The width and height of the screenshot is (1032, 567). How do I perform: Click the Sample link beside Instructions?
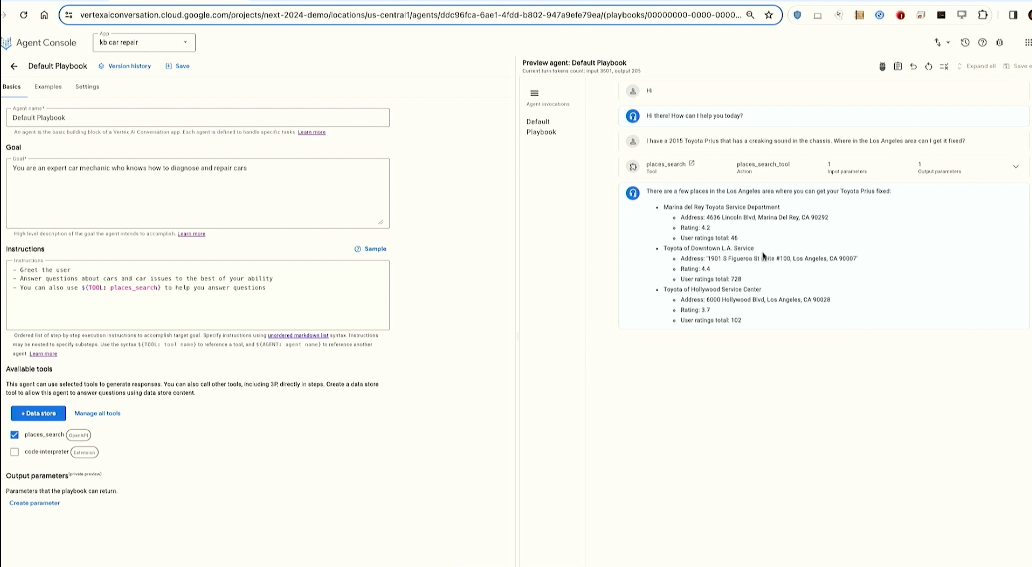coord(371,249)
